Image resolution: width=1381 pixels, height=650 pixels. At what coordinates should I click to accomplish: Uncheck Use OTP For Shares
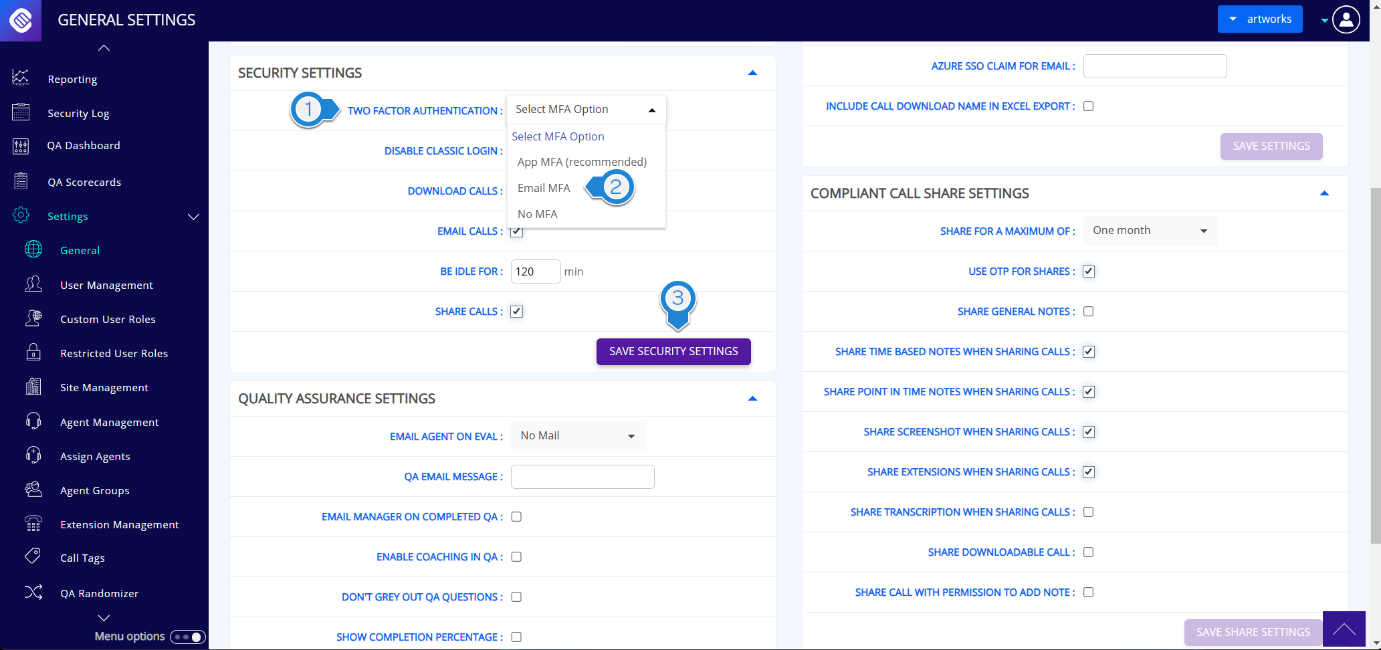click(1089, 271)
